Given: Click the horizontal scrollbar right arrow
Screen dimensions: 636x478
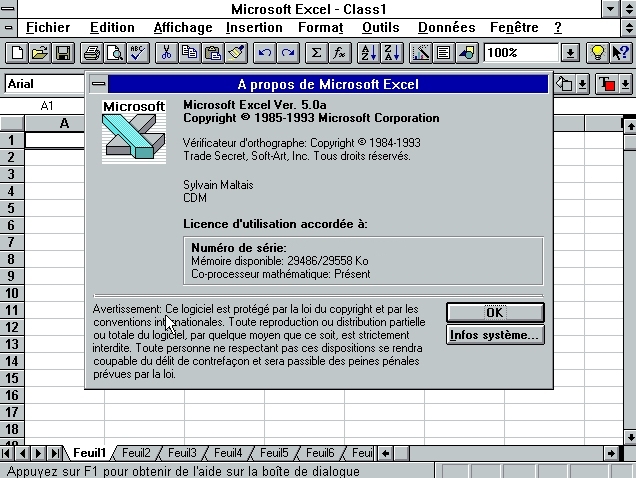Looking at the screenshot, I should point(611,453).
